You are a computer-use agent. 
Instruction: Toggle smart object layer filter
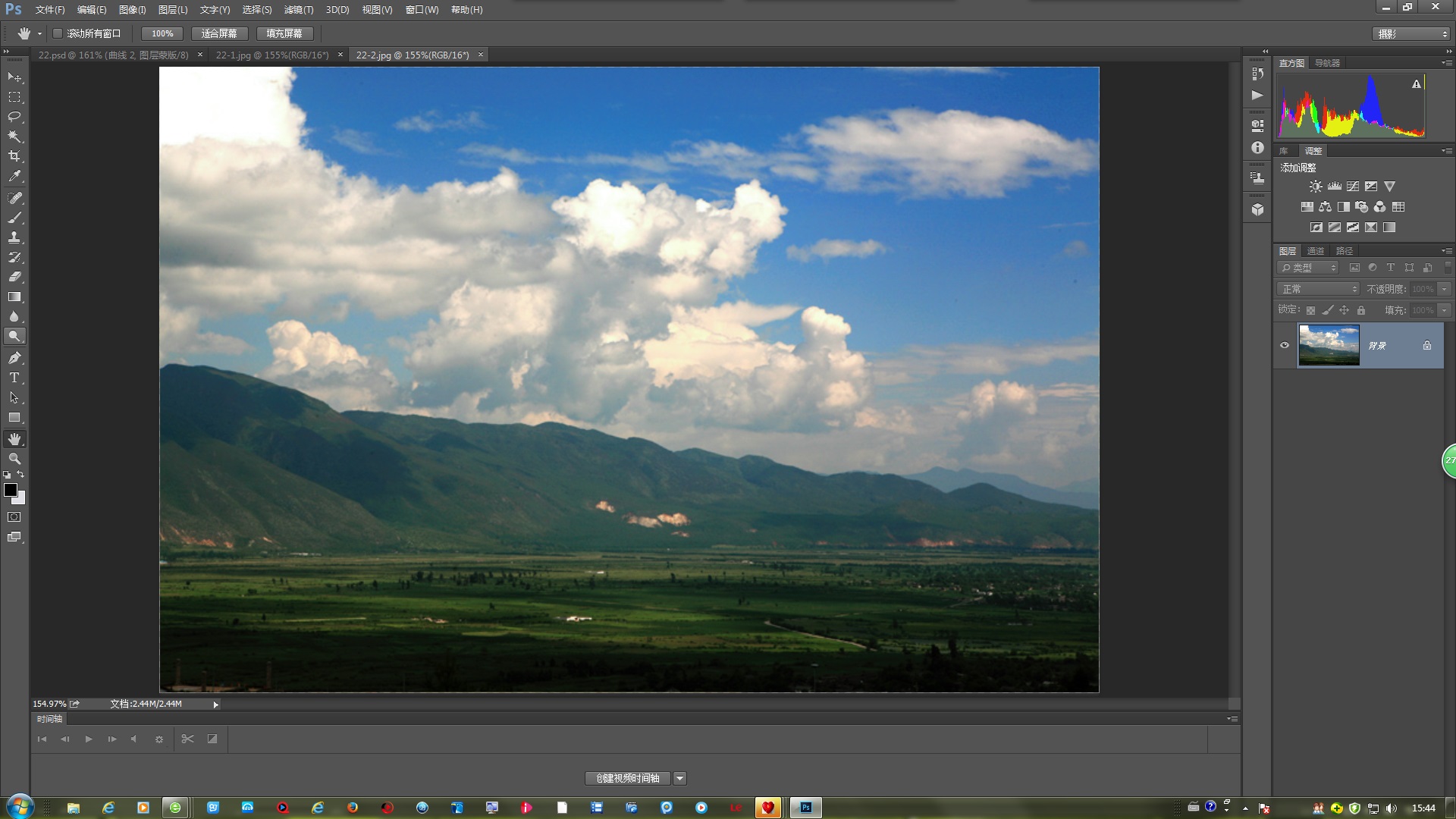(1427, 268)
